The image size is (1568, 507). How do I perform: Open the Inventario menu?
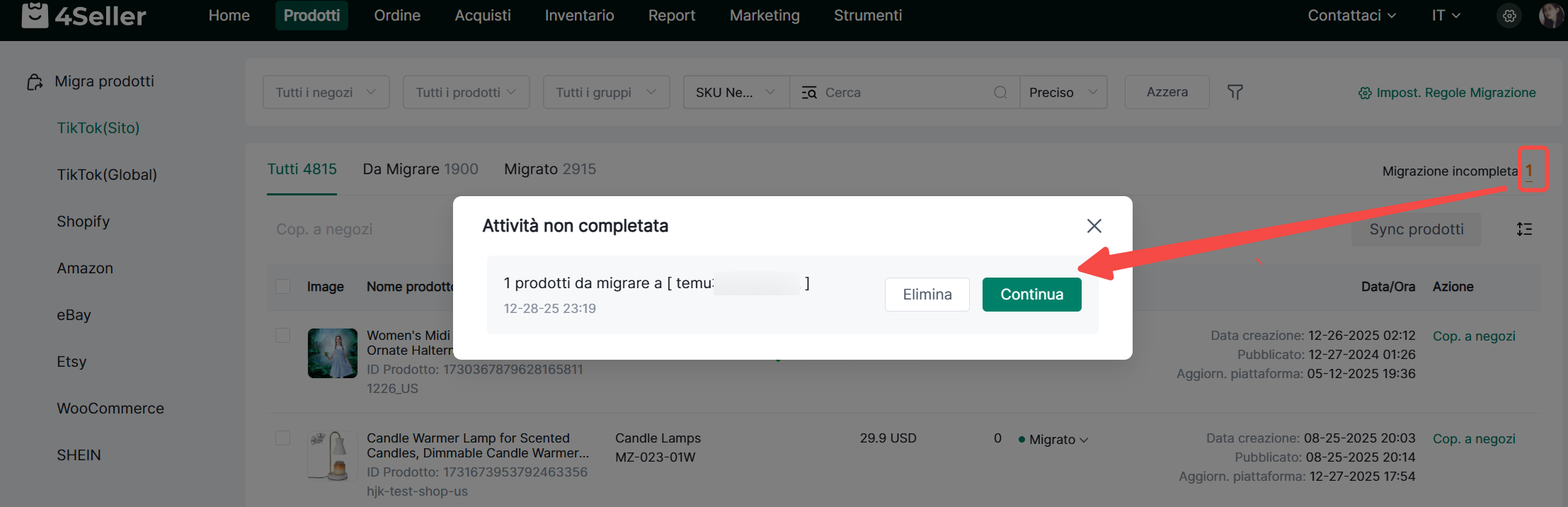tap(579, 16)
